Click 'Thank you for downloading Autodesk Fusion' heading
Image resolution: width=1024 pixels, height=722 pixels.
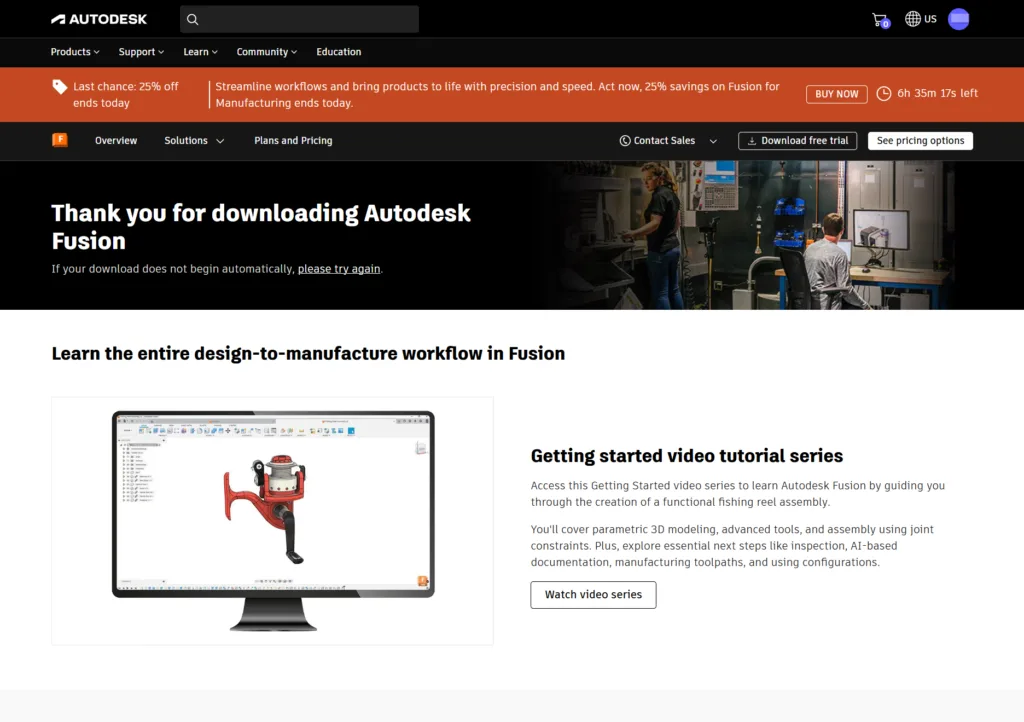click(x=261, y=227)
